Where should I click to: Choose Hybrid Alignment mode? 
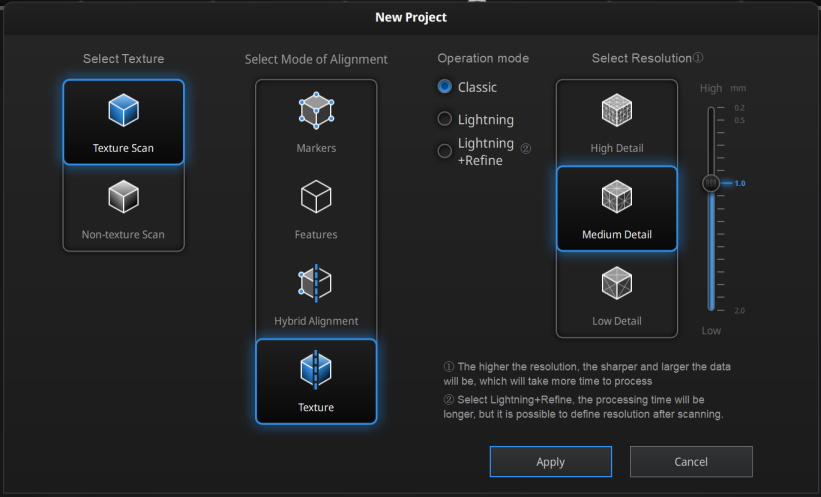316,296
